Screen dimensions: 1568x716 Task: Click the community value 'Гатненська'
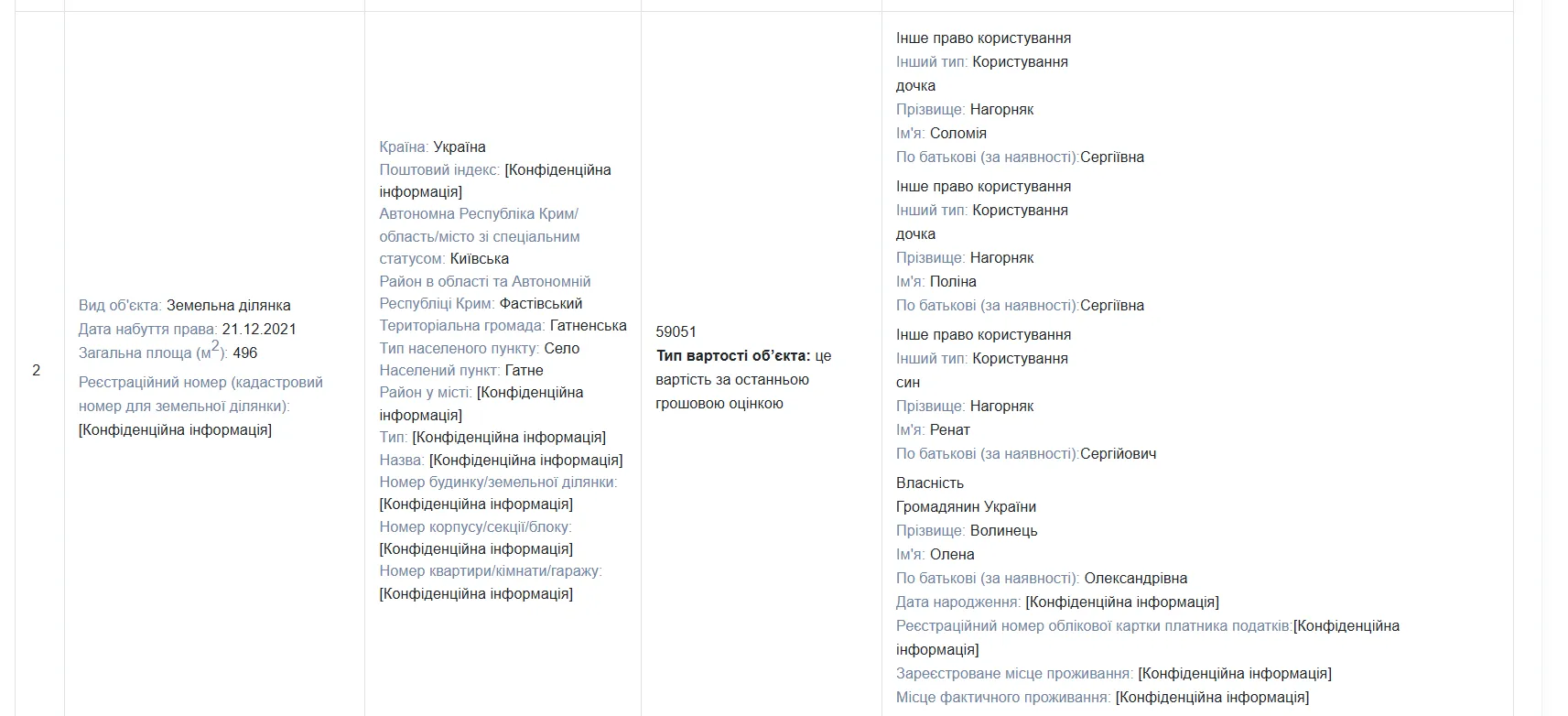coord(589,325)
